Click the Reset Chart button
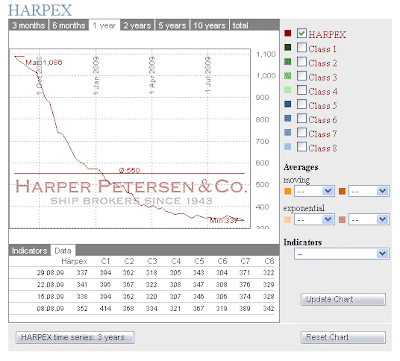 pos(343,337)
